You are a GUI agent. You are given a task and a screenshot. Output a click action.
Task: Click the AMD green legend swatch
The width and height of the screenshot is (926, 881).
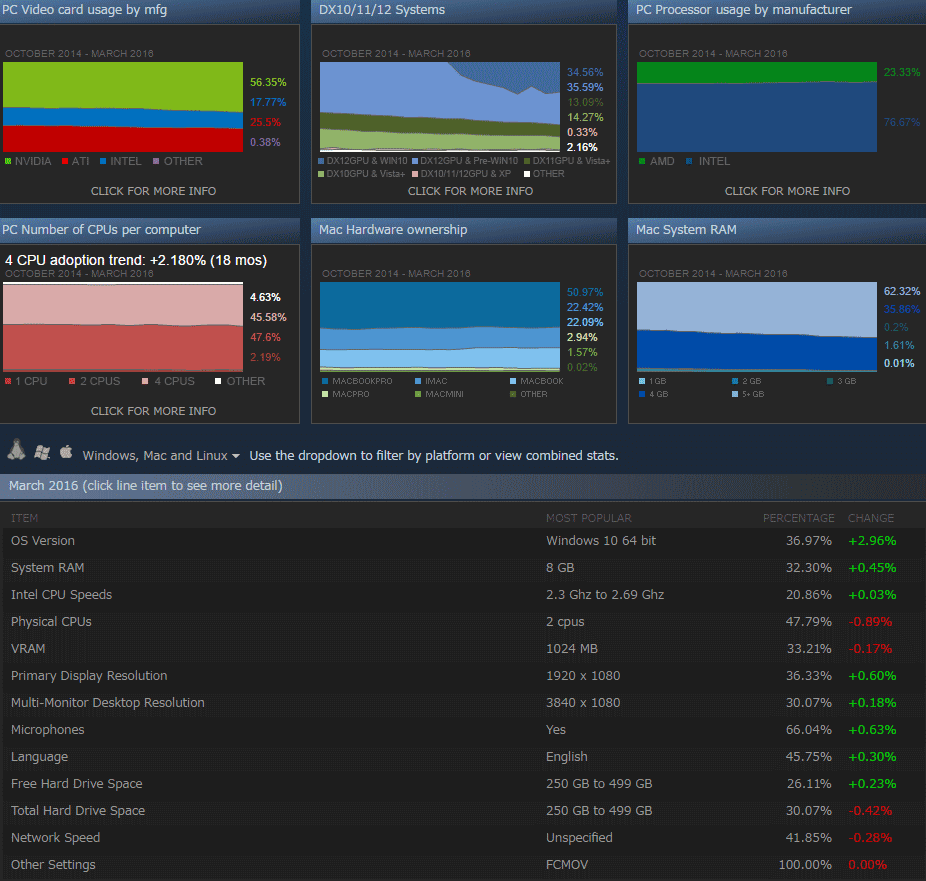(642, 161)
